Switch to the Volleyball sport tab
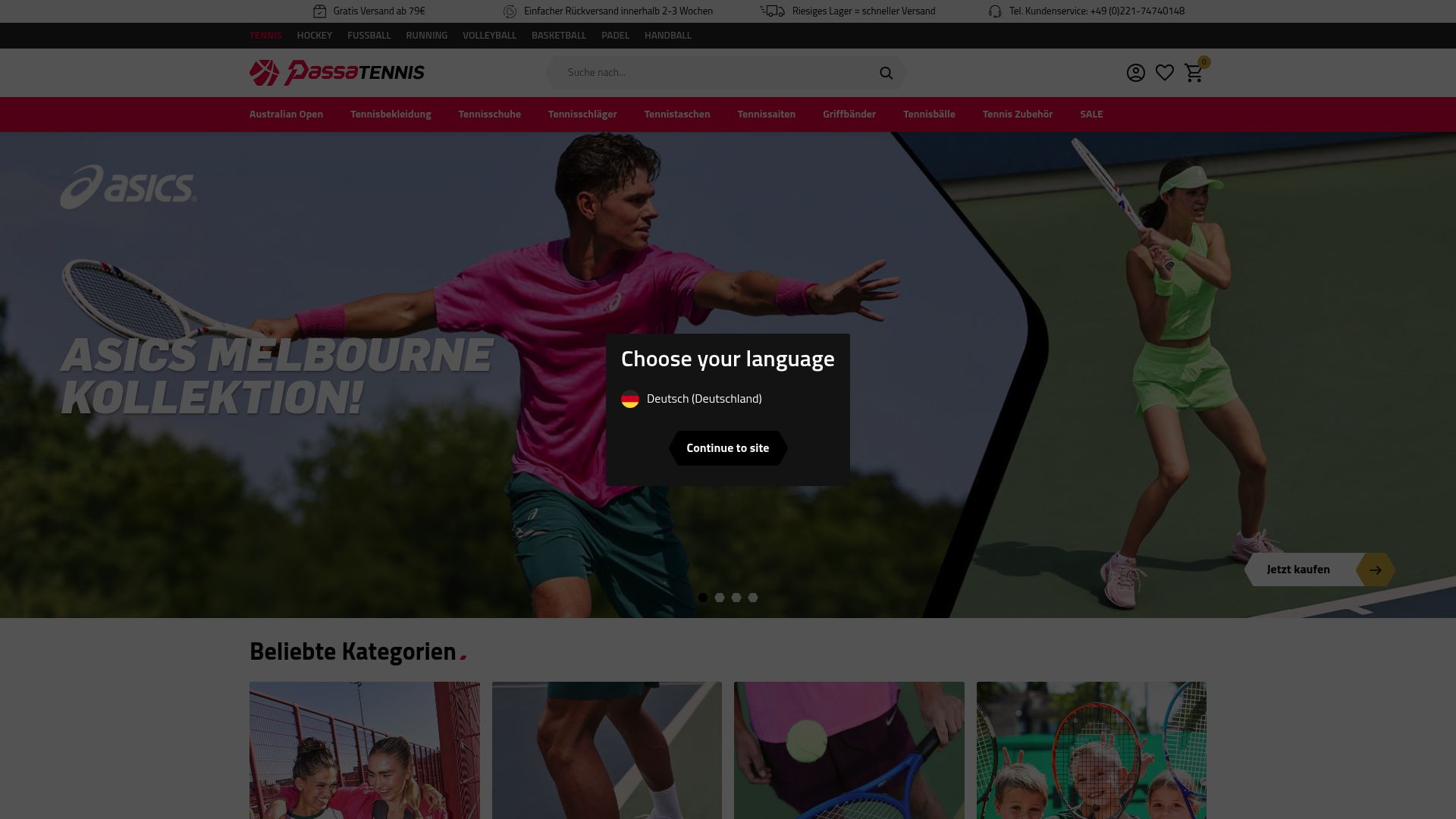1456x819 pixels. [489, 36]
